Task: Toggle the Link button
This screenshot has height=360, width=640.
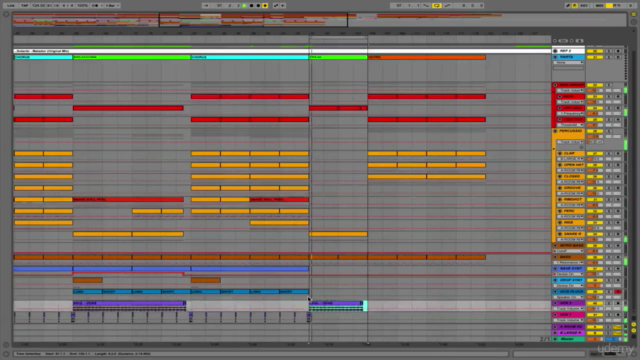Action: point(11,6)
